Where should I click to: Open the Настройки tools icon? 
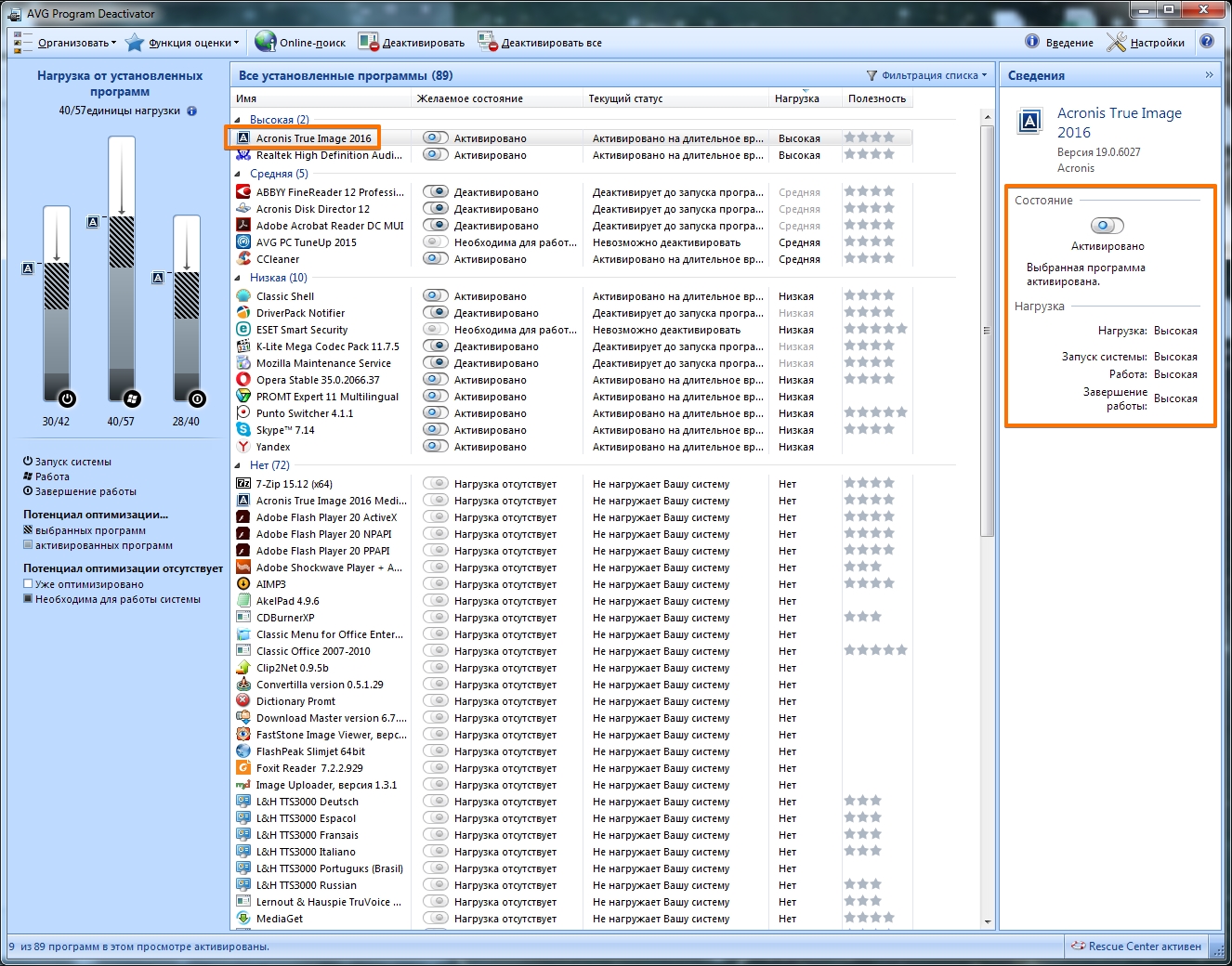click(x=1116, y=42)
